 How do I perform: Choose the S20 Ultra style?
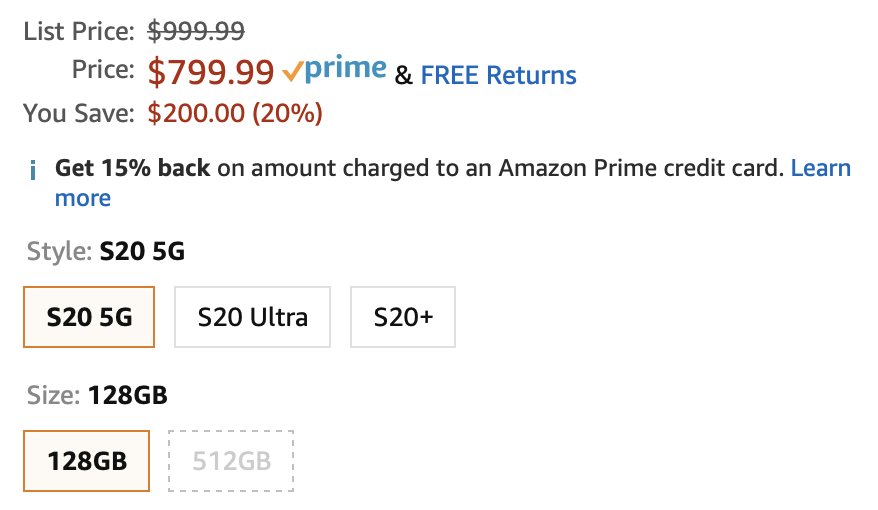click(252, 317)
